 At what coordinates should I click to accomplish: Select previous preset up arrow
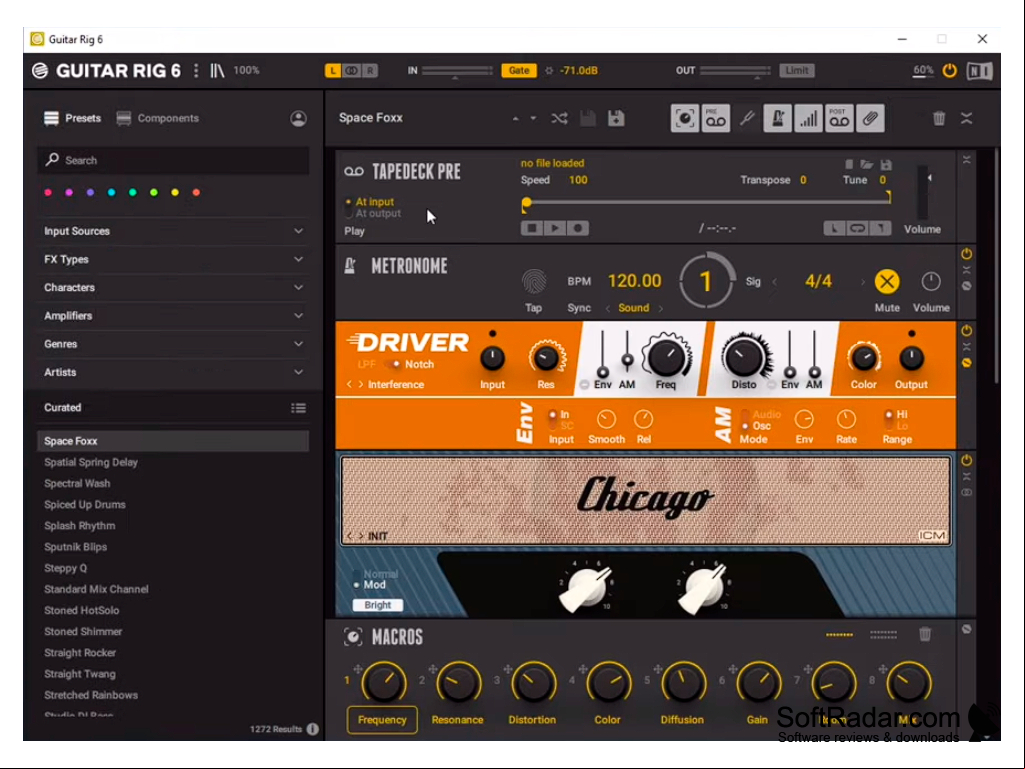pyautogui.click(x=516, y=118)
